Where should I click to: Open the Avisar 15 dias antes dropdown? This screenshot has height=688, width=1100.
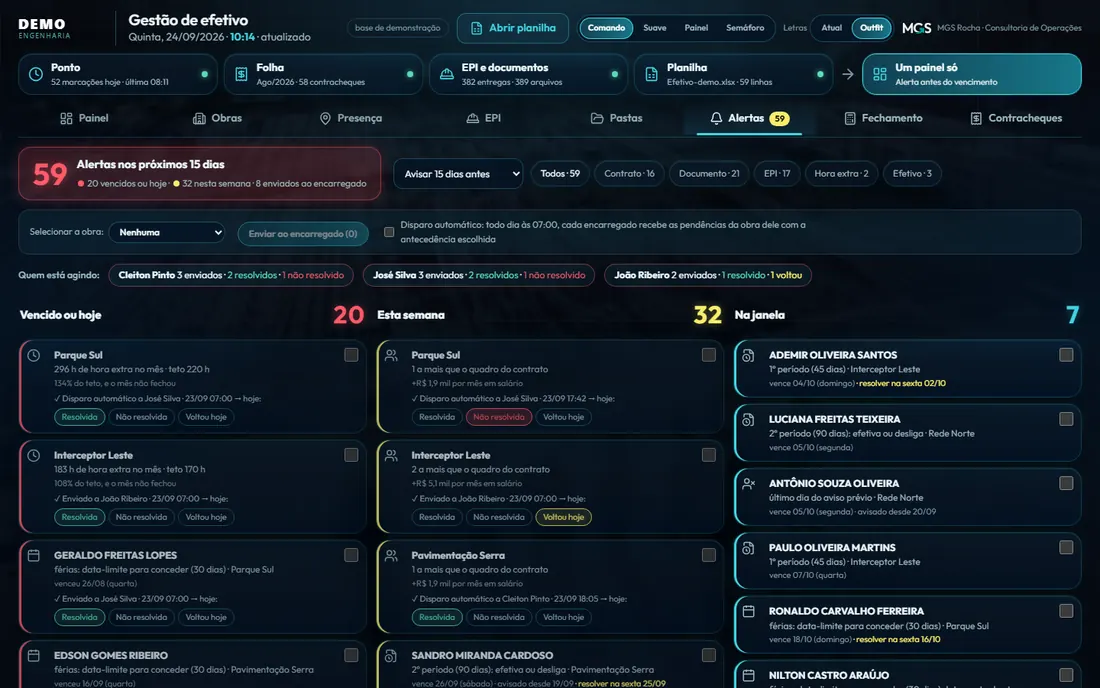[458, 174]
